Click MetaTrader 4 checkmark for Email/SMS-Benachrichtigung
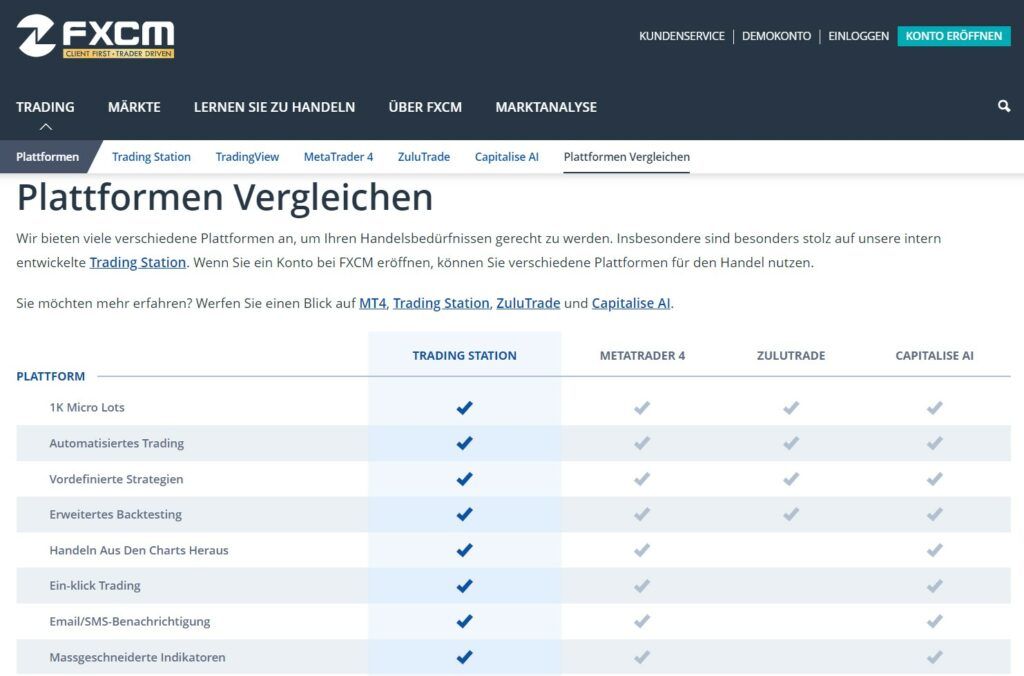Viewport: 1024px width, 676px height. (642, 620)
